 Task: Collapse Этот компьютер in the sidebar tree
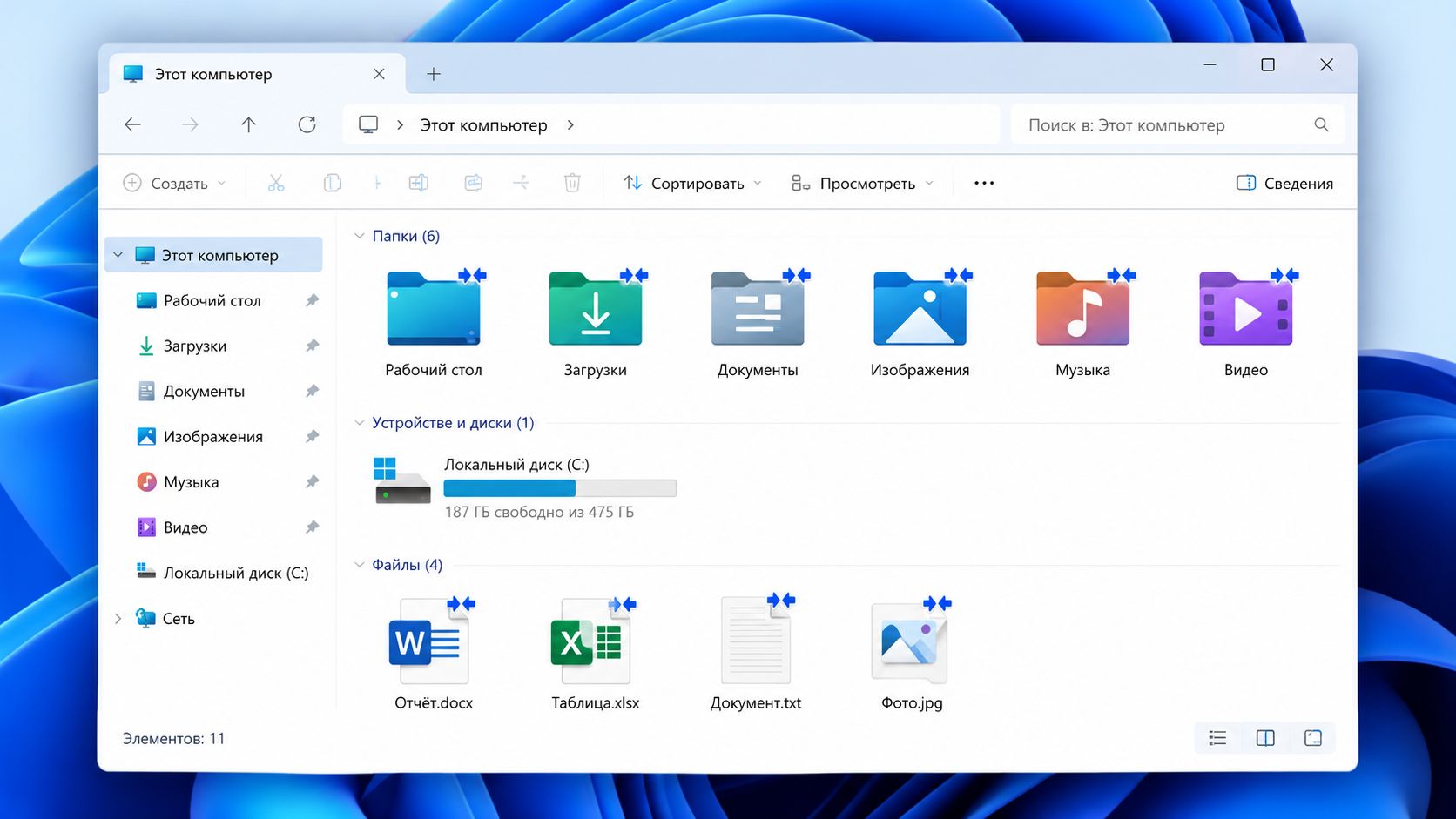pos(118,255)
